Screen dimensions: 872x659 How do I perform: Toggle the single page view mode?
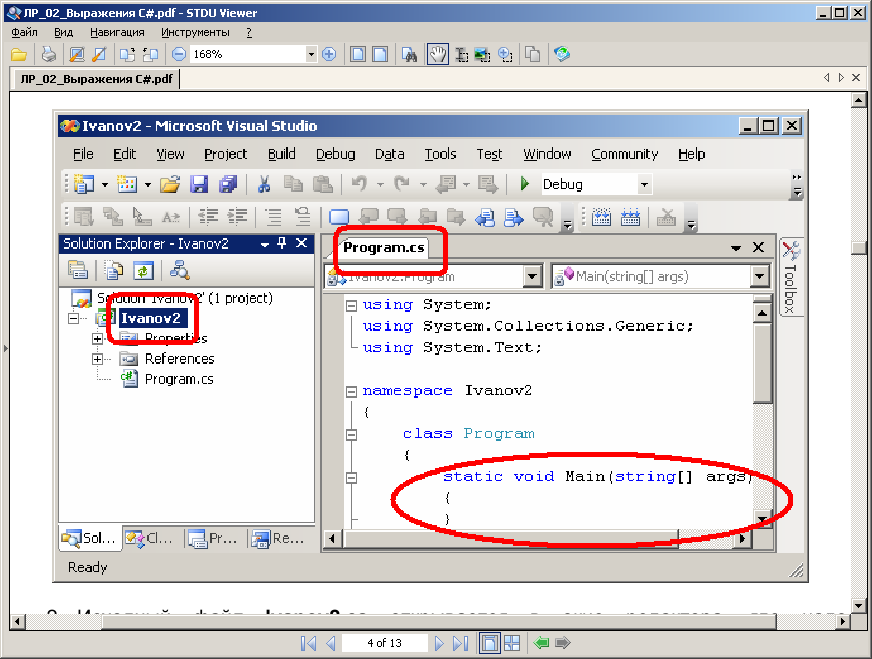[489, 643]
